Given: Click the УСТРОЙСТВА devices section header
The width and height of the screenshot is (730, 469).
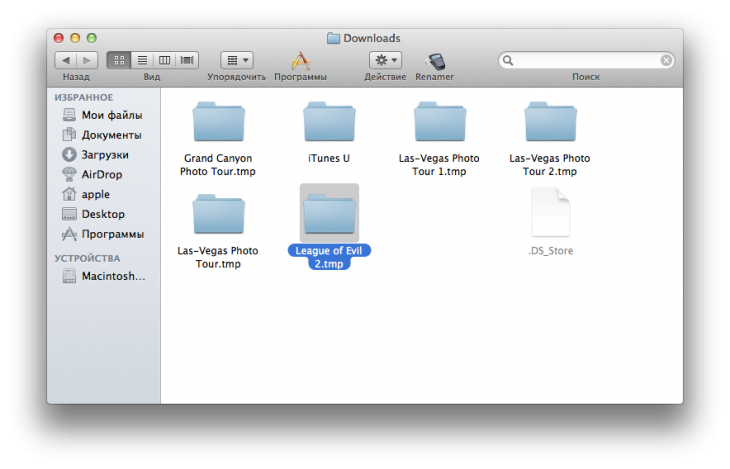Looking at the screenshot, I should pos(88,258).
